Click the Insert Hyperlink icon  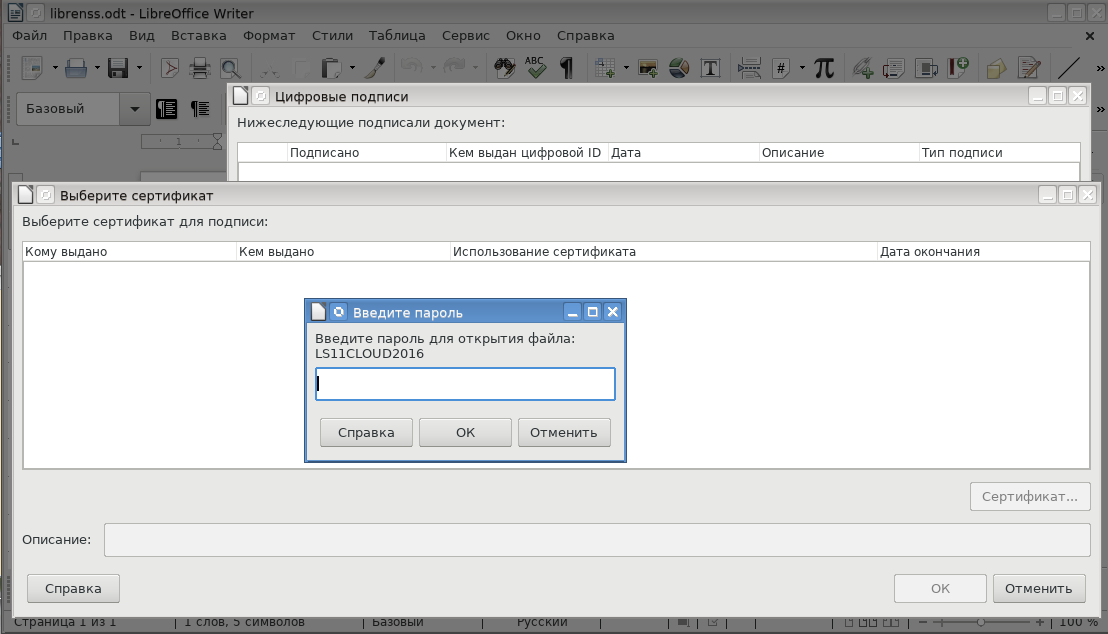point(863,68)
